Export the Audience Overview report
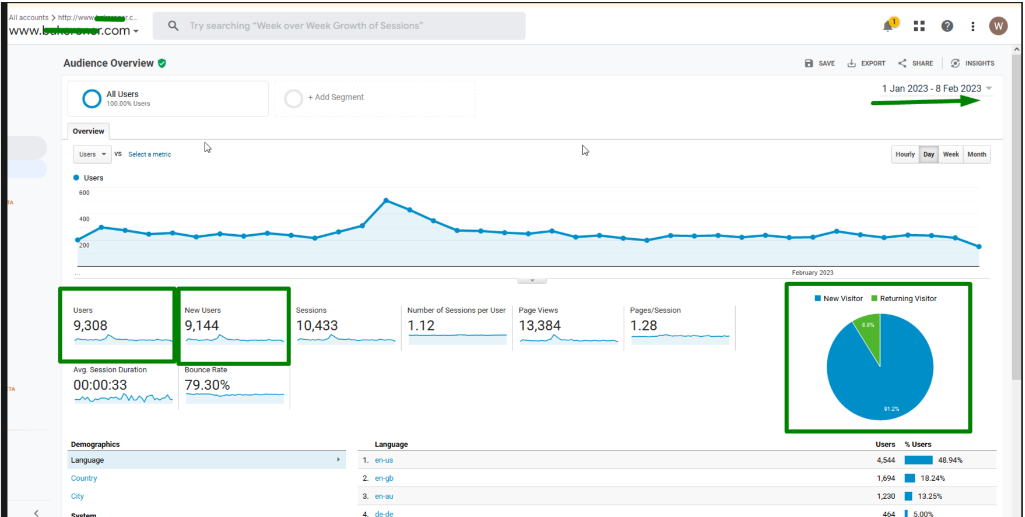 [x=866, y=63]
